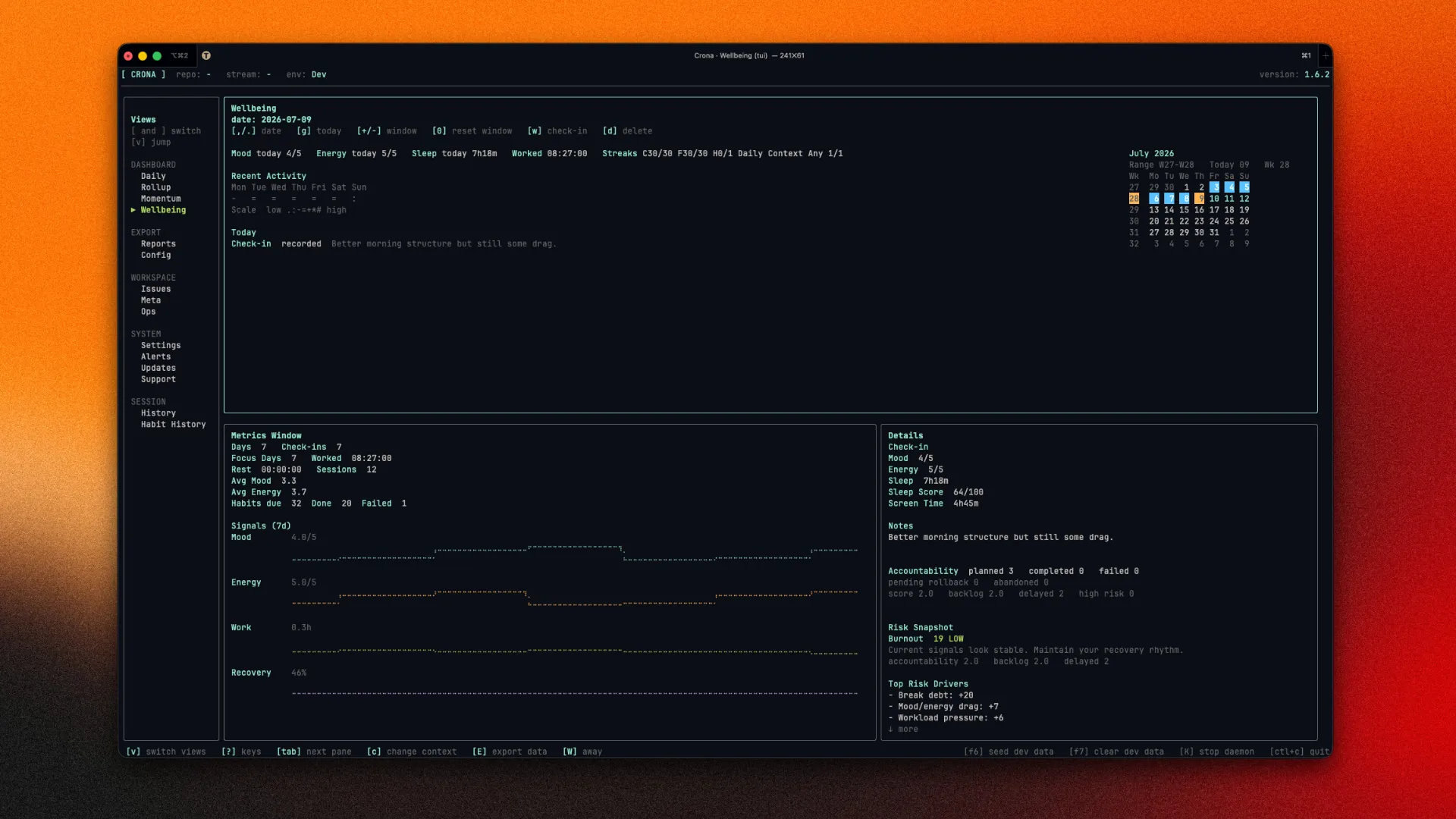Open History under SESSION

pos(158,413)
